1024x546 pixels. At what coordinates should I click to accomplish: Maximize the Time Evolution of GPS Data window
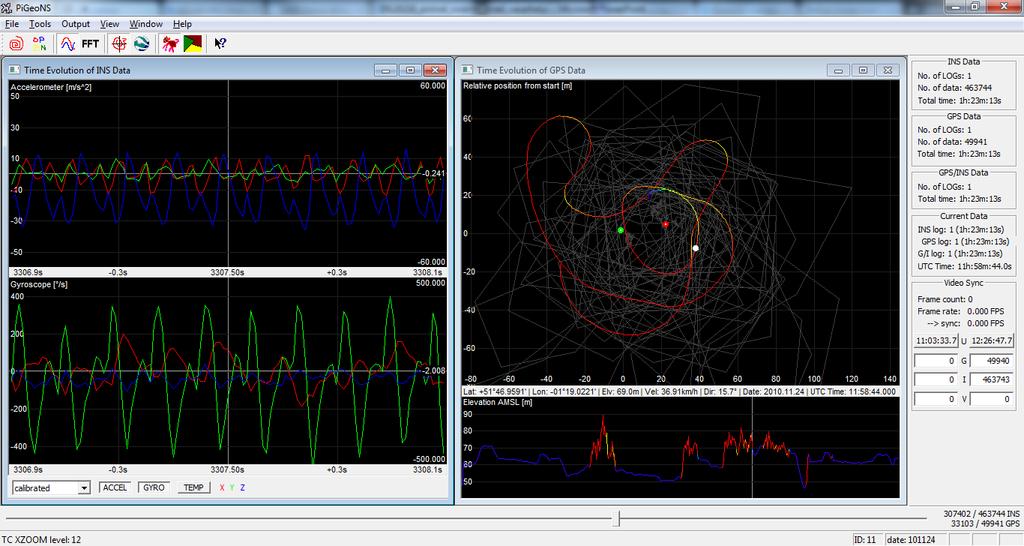tap(863, 70)
